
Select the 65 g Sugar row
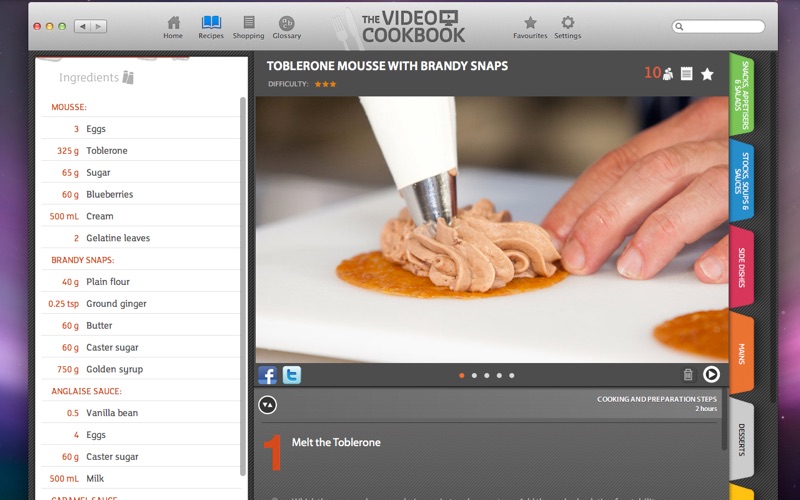pos(141,172)
